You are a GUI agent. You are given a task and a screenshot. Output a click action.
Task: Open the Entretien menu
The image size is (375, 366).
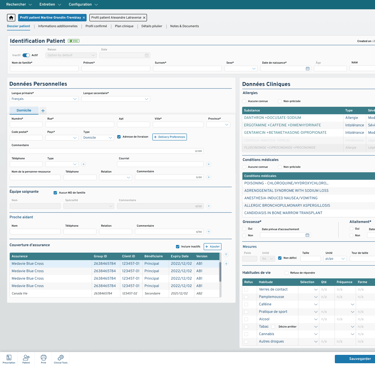click(x=50, y=5)
